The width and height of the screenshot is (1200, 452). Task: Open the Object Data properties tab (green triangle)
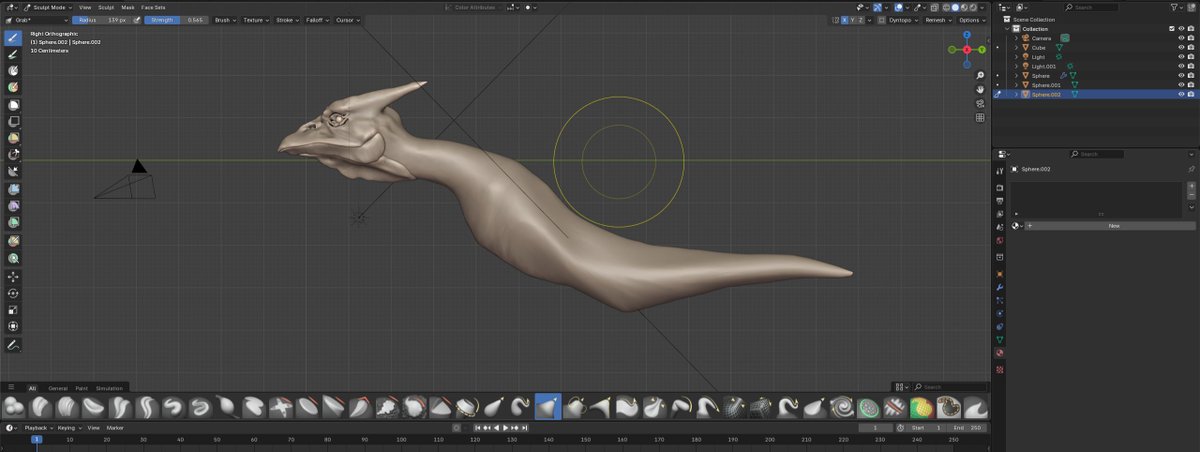pyautogui.click(x=999, y=338)
